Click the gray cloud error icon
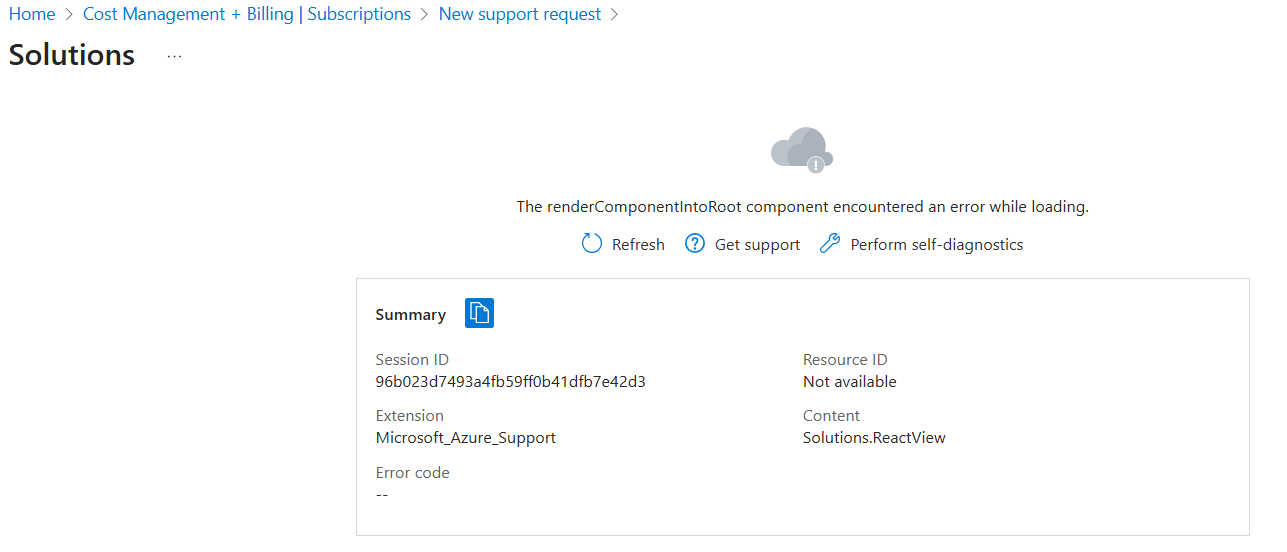 (x=802, y=150)
